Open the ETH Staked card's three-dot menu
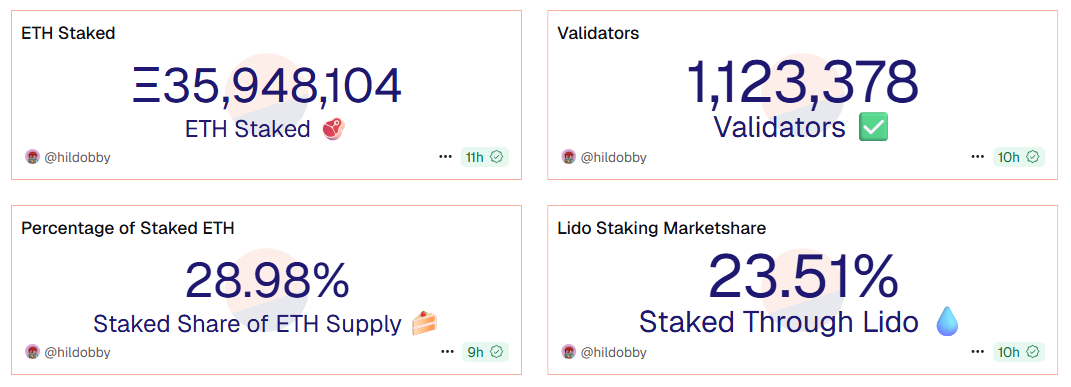 tap(445, 157)
